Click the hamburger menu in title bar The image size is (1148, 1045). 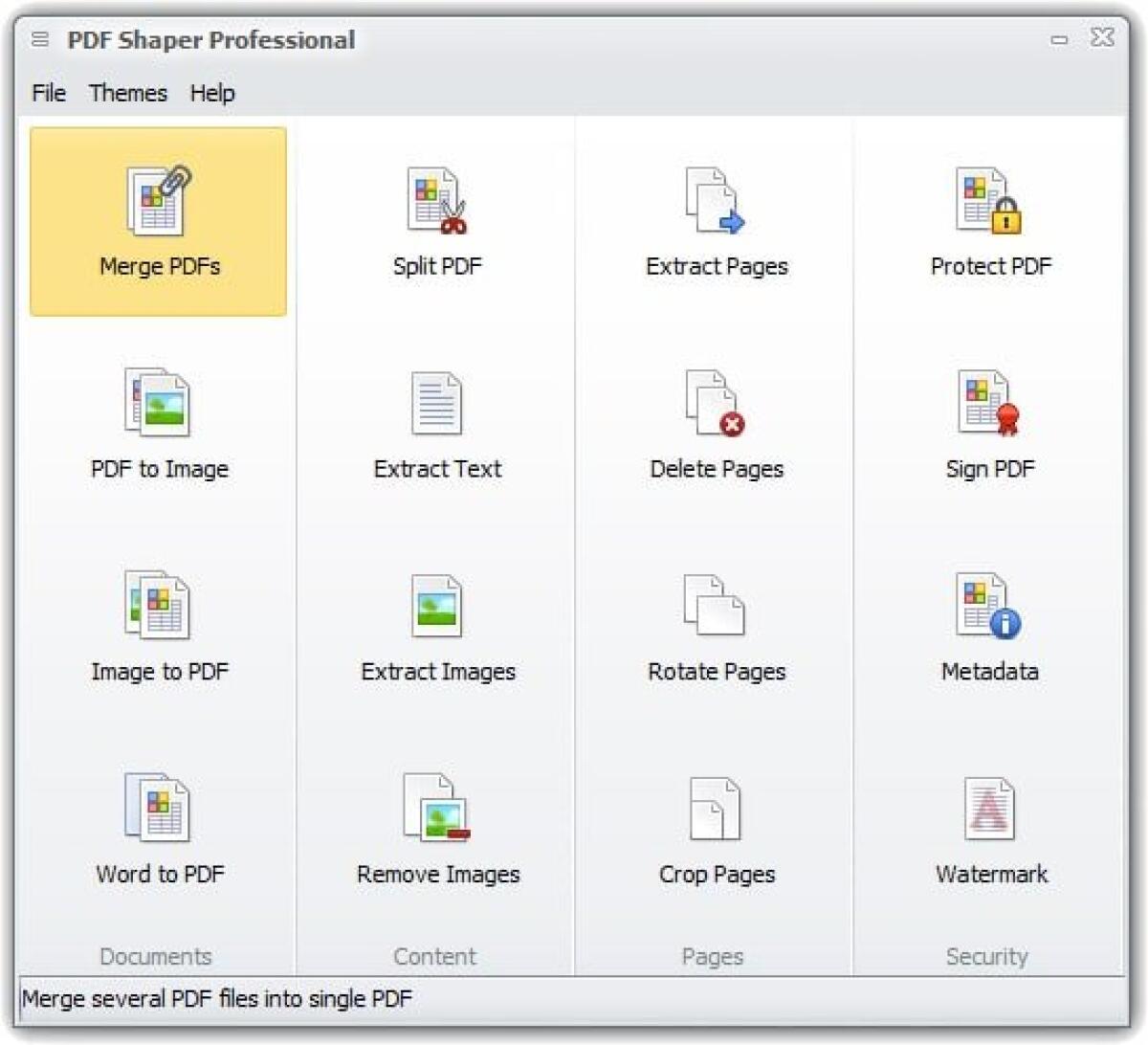click(39, 39)
